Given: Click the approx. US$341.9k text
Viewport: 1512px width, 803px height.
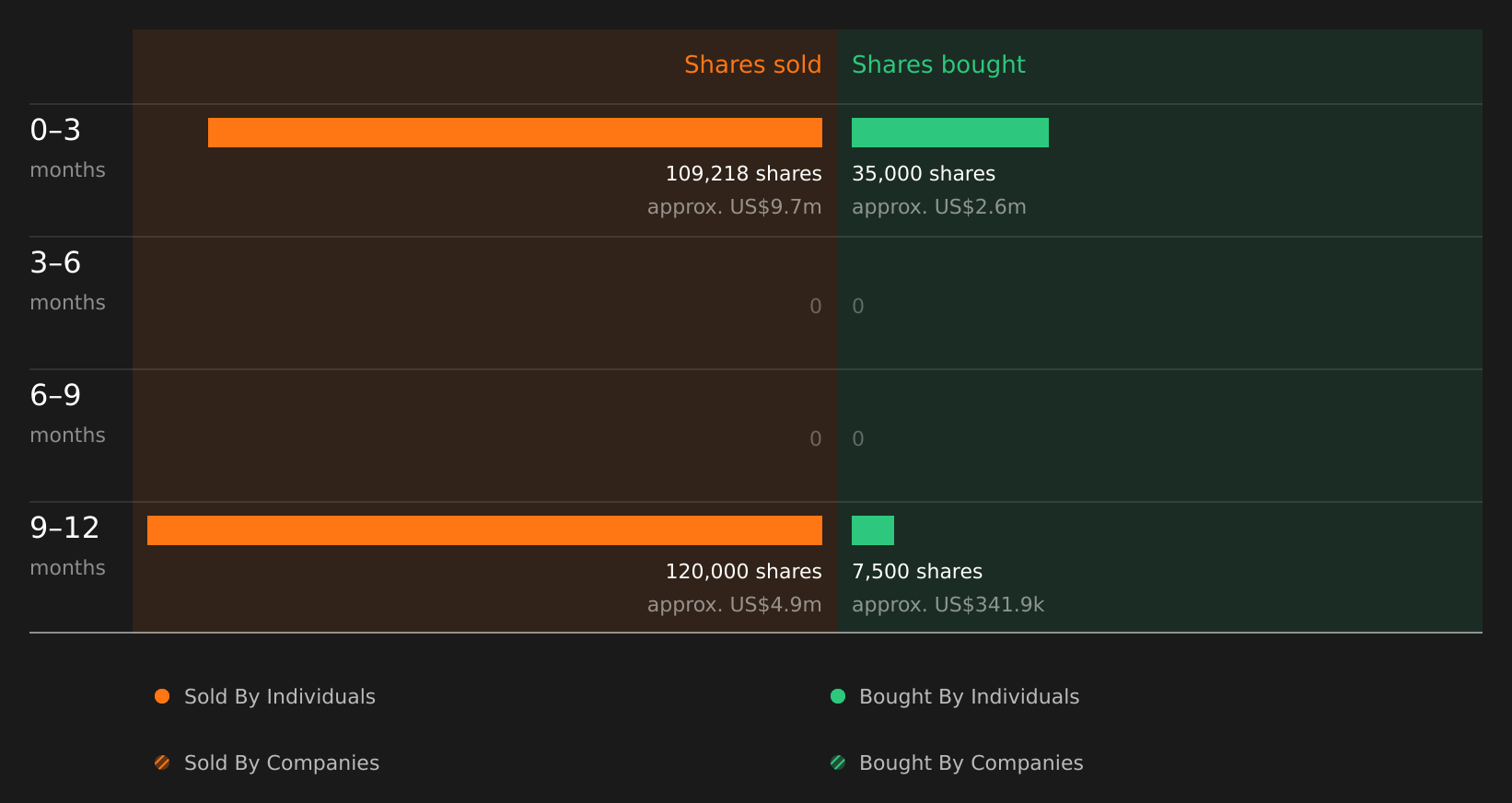Looking at the screenshot, I should [x=948, y=605].
